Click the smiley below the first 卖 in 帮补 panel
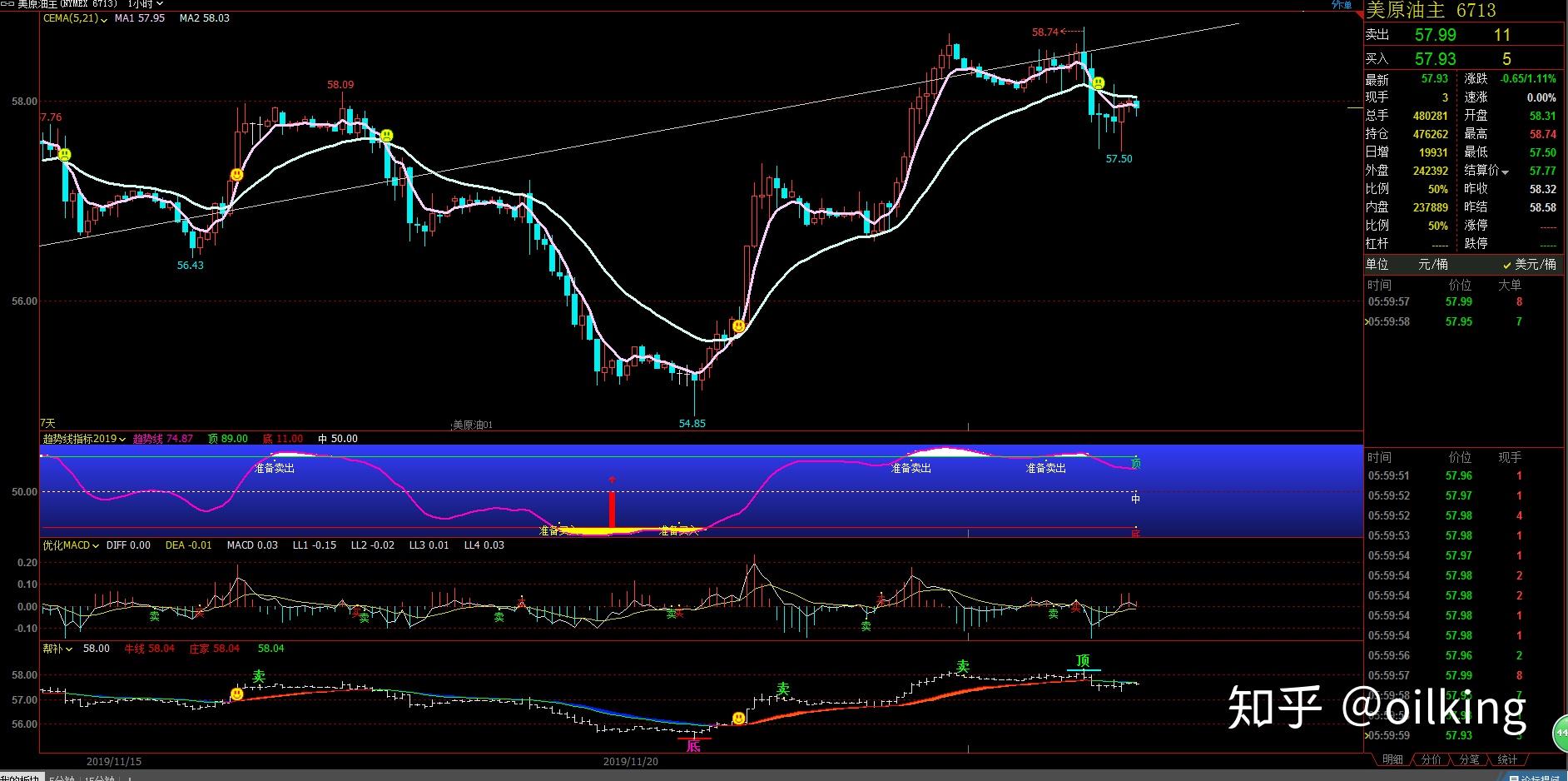Viewport: 1568px width, 781px height. point(236,694)
